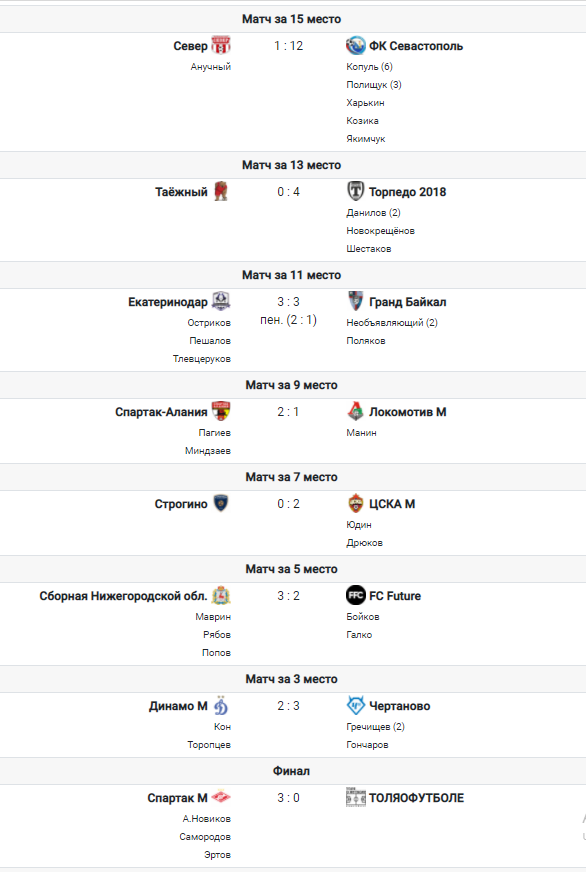Click the Север team logo
586x872 pixels.
[x=221, y=46]
